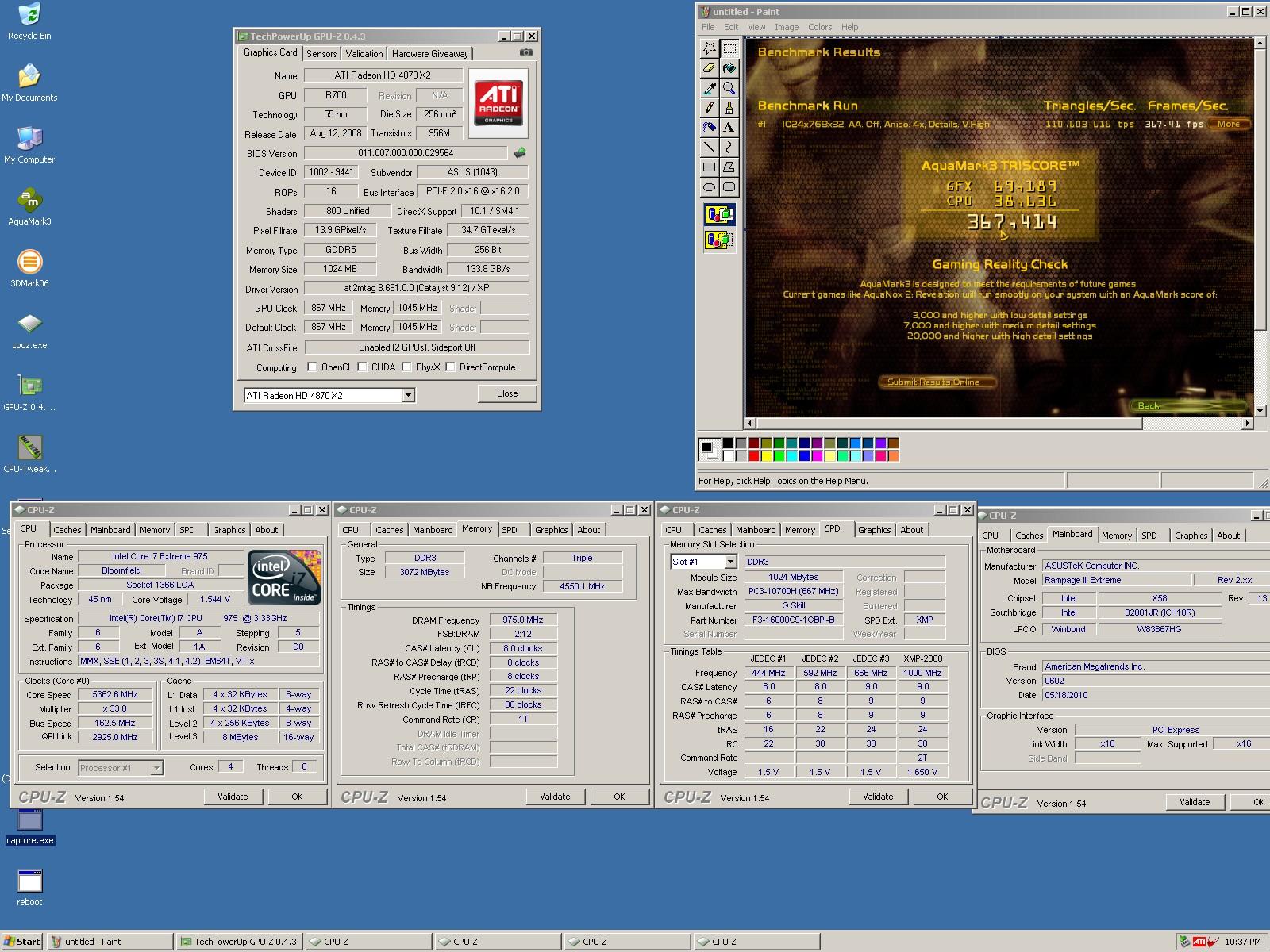This screenshot has width=1270, height=952.
Task: Select the reboot desktop shortcut
Action: pos(29,888)
